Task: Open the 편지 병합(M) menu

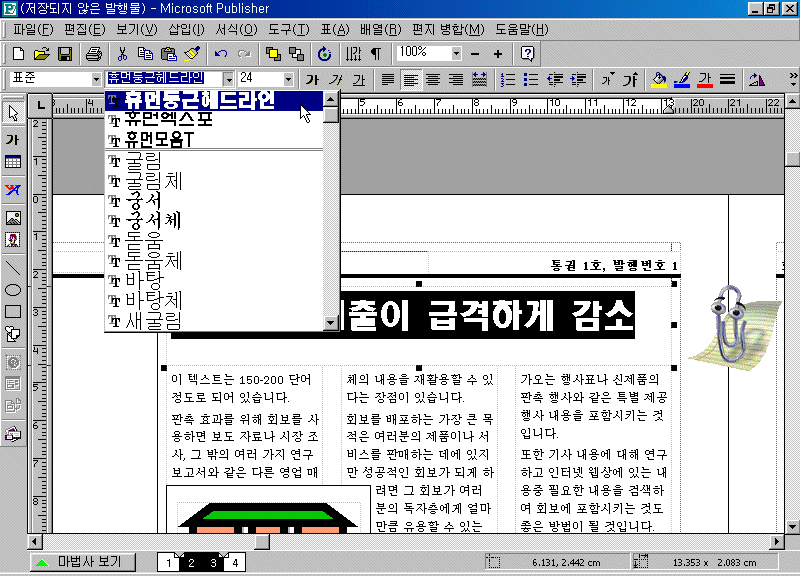Action: tap(448, 30)
